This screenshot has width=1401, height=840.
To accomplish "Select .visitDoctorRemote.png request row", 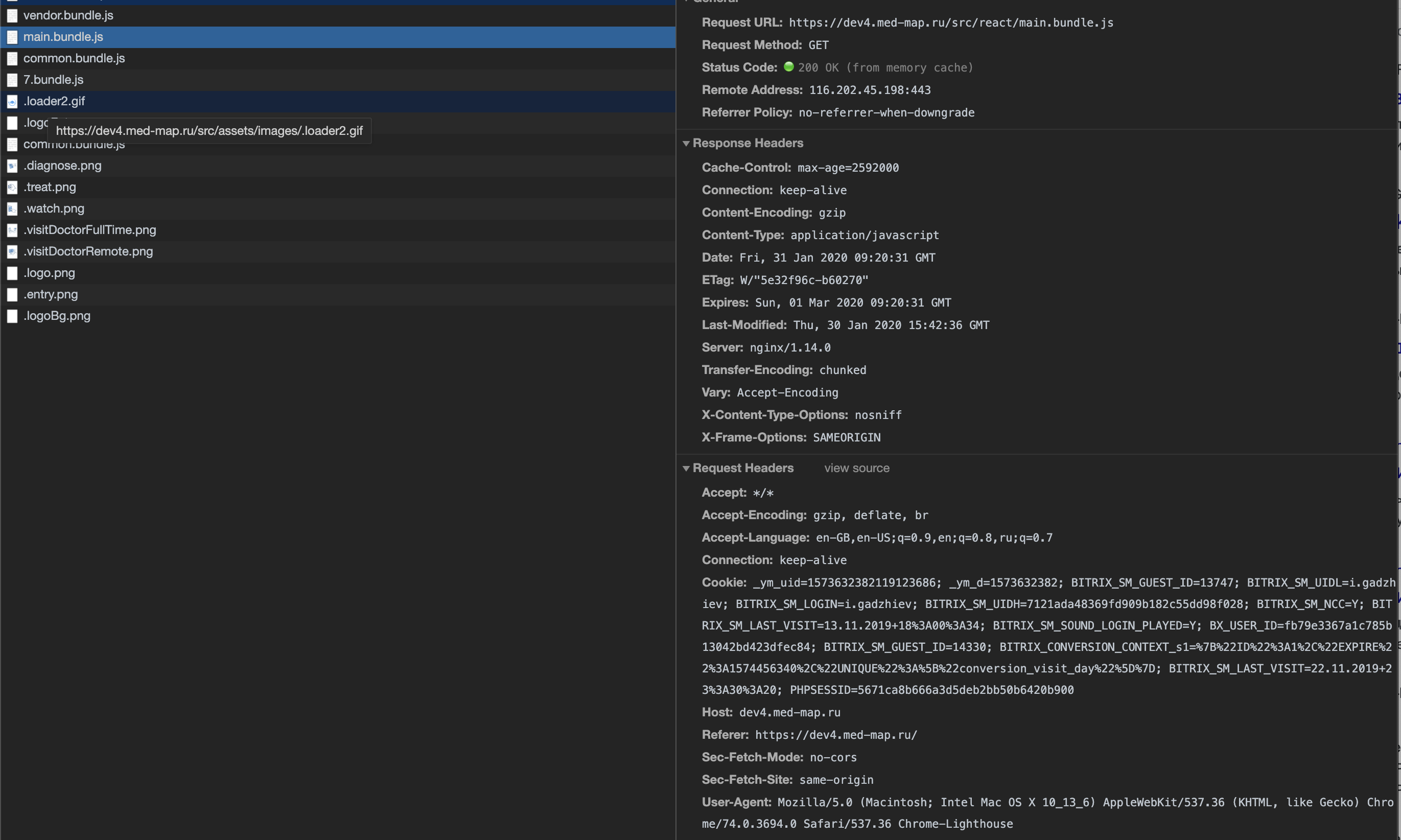I will pyautogui.click(x=338, y=252).
